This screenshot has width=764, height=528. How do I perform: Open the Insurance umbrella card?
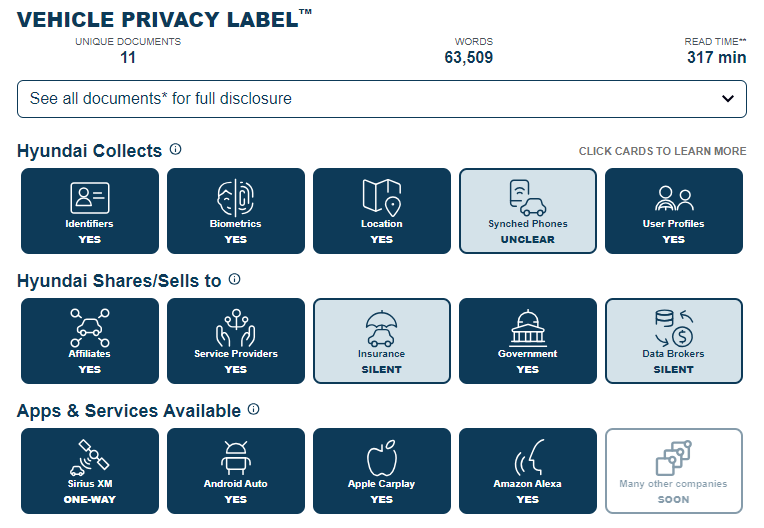[x=382, y=341]
